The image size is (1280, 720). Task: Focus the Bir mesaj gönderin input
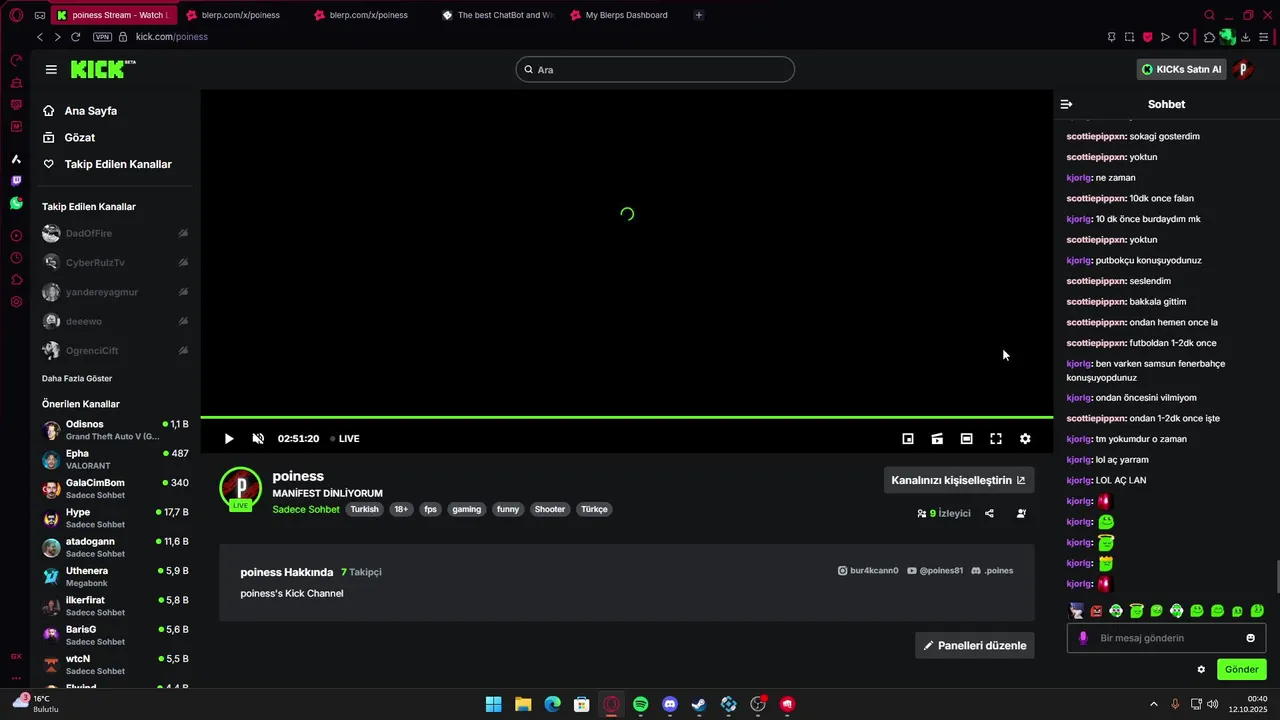[x=1166, y=638]
